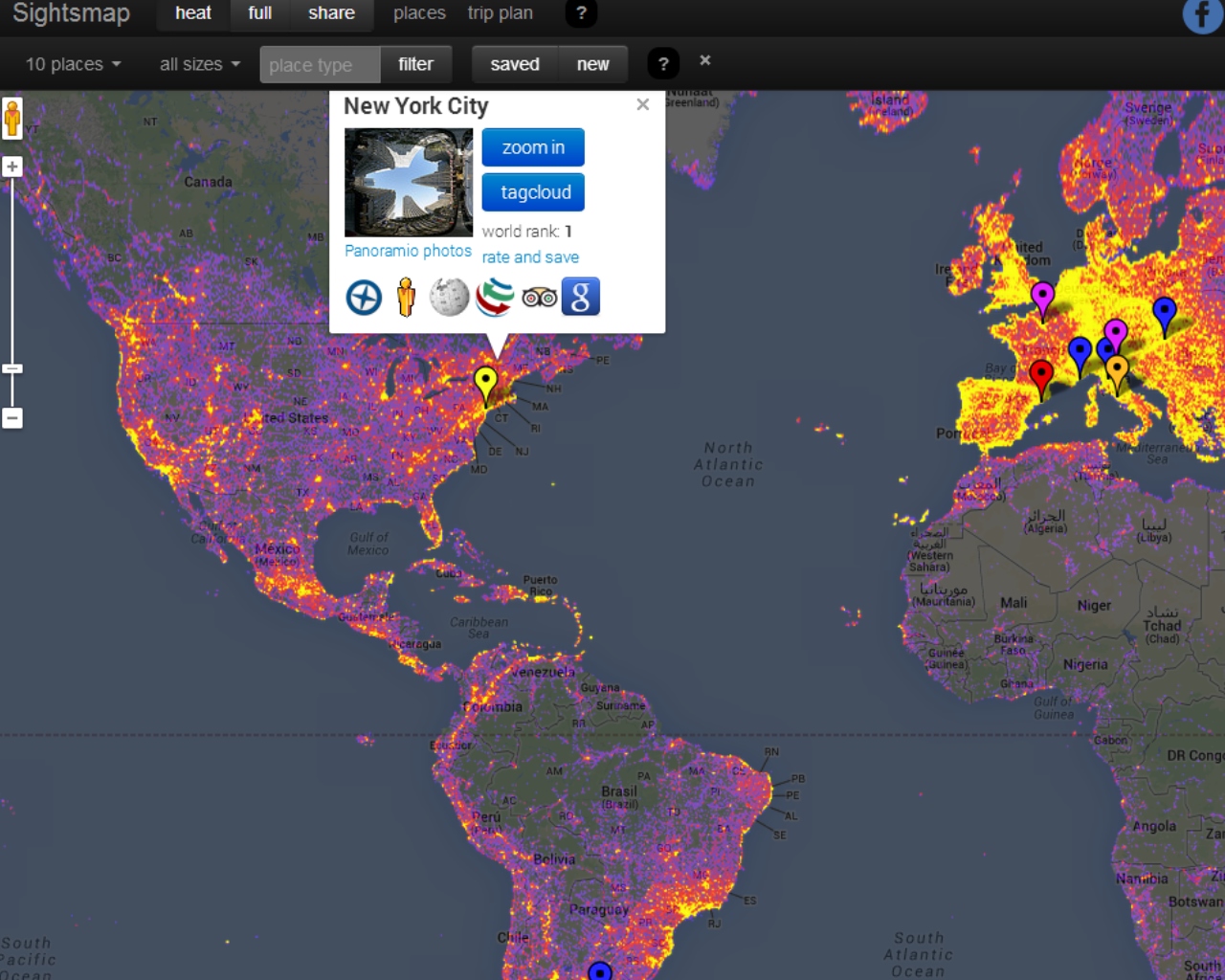The image size is (1225, 980).
Task: Zoom the map out with the minus button
Action: coord(12,418)
